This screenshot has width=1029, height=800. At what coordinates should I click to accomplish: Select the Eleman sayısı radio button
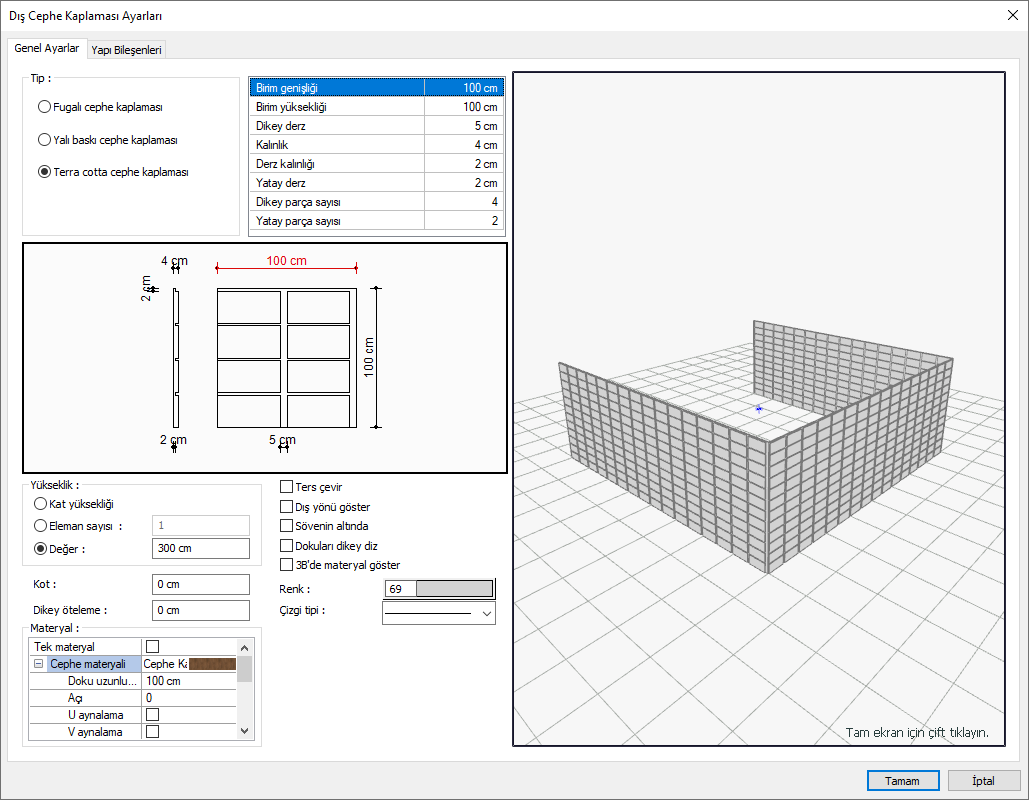[41, 525]
